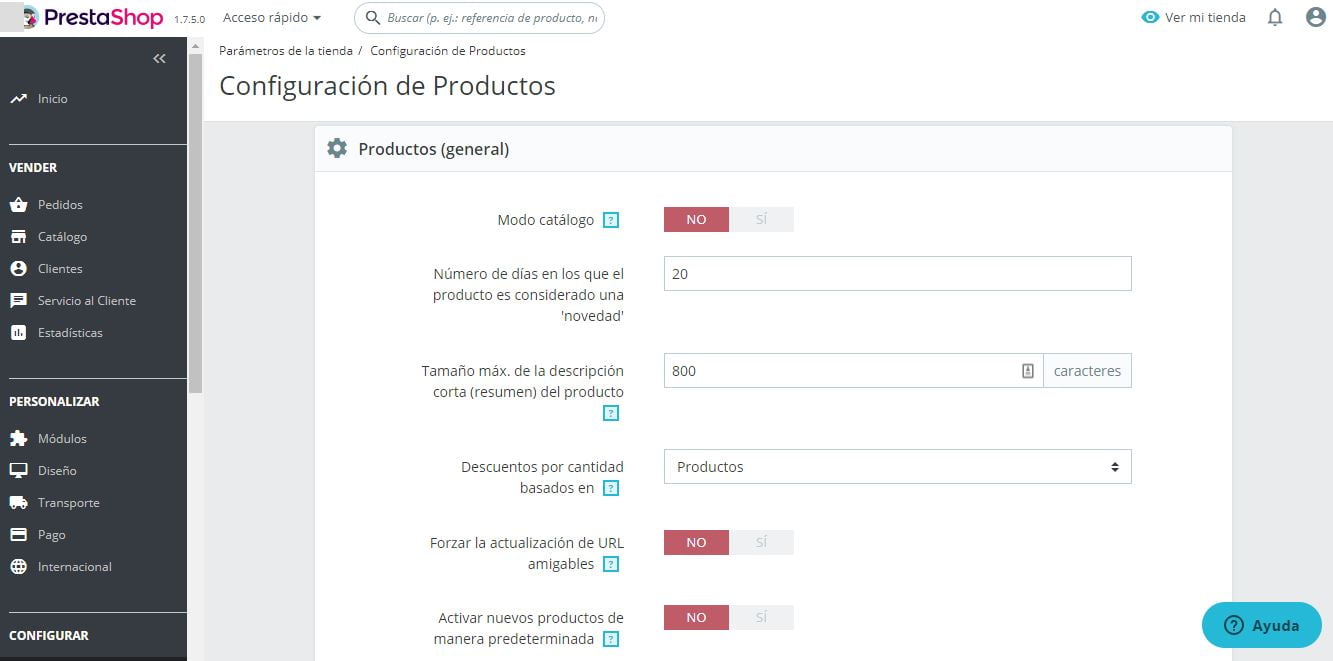The width and height of the screenshot is (1333, 661).
Task: View the Estadísticas section
Action: (x=68, y=332)
